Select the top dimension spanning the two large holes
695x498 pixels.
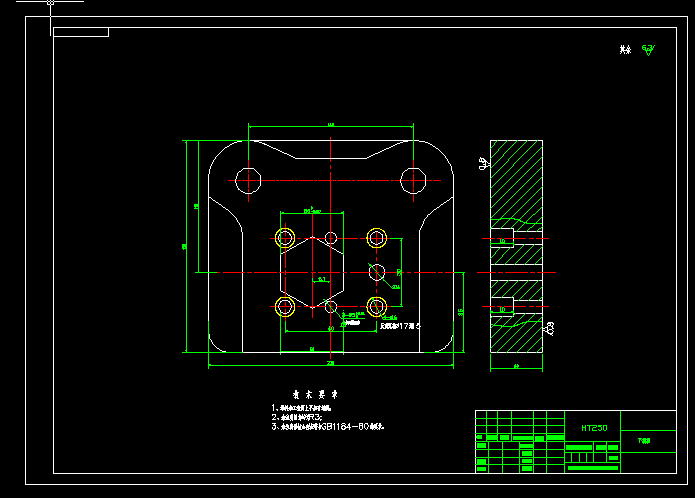[331, 125]
